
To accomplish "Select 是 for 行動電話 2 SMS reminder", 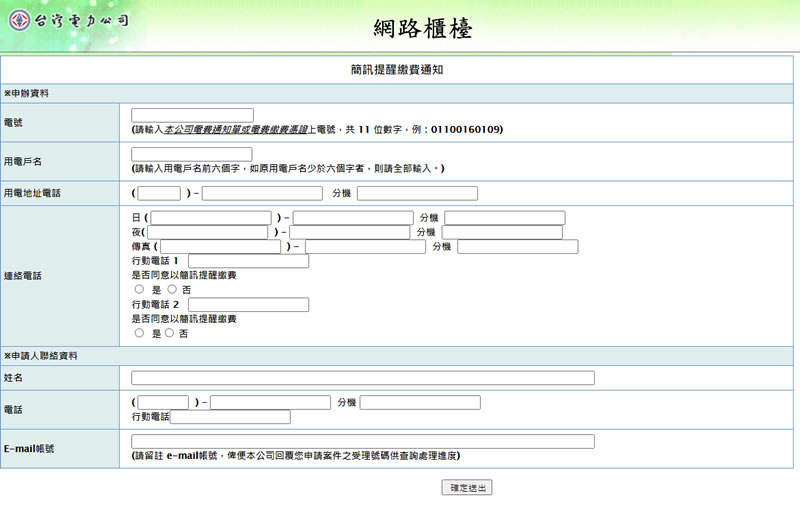I will point(139,333).
